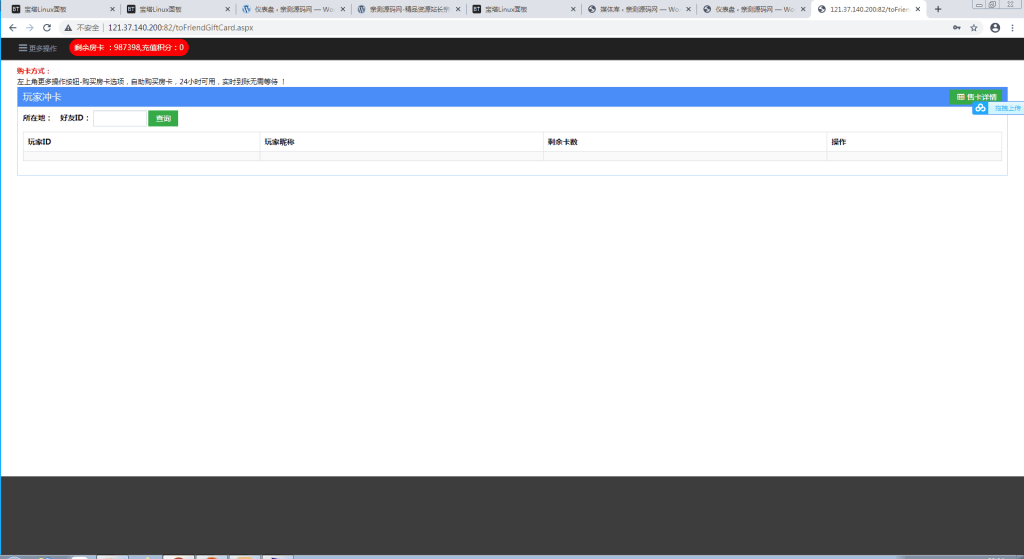
Task: Click the cloud upload icon 拖拽上传
Action: click(x=981, y=108)
